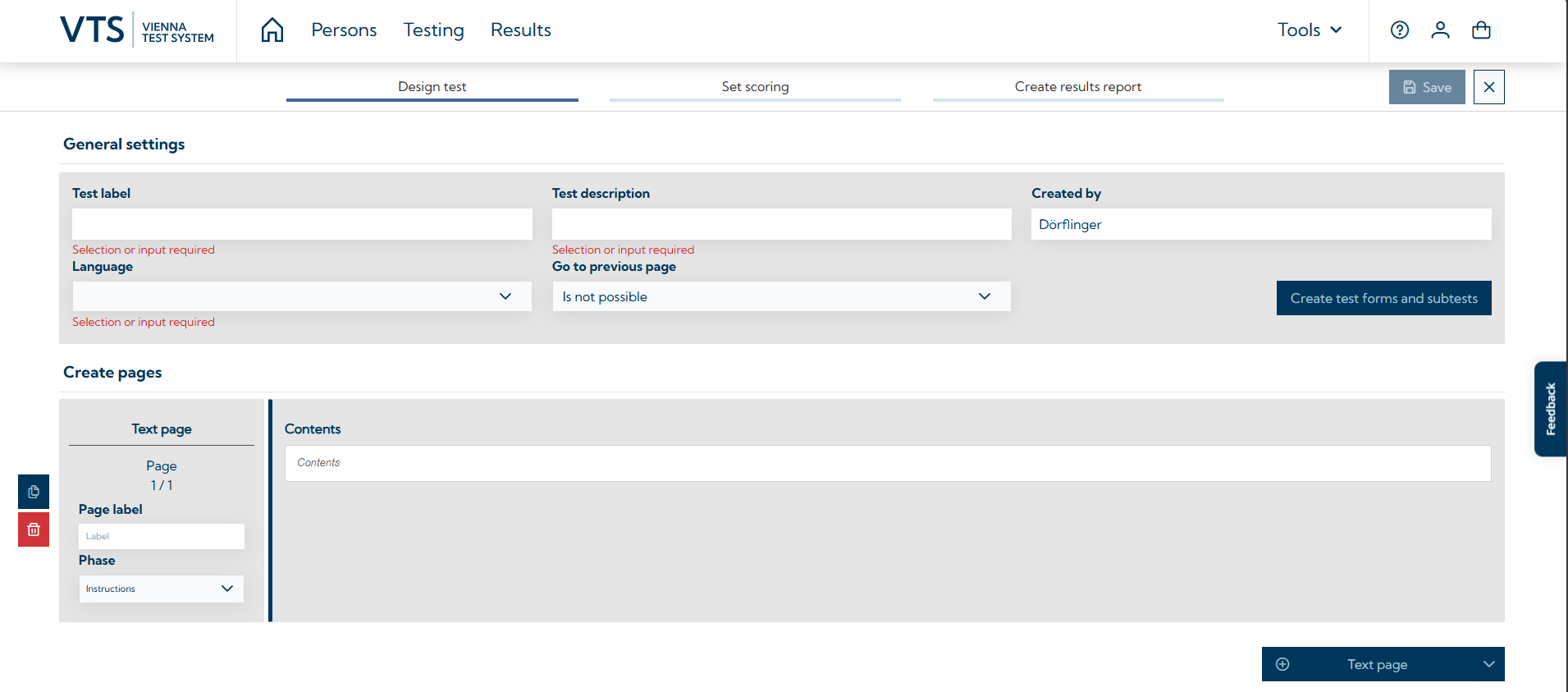
Task: Close the test editor with X icon
Action: click(x=1488, y=87)
